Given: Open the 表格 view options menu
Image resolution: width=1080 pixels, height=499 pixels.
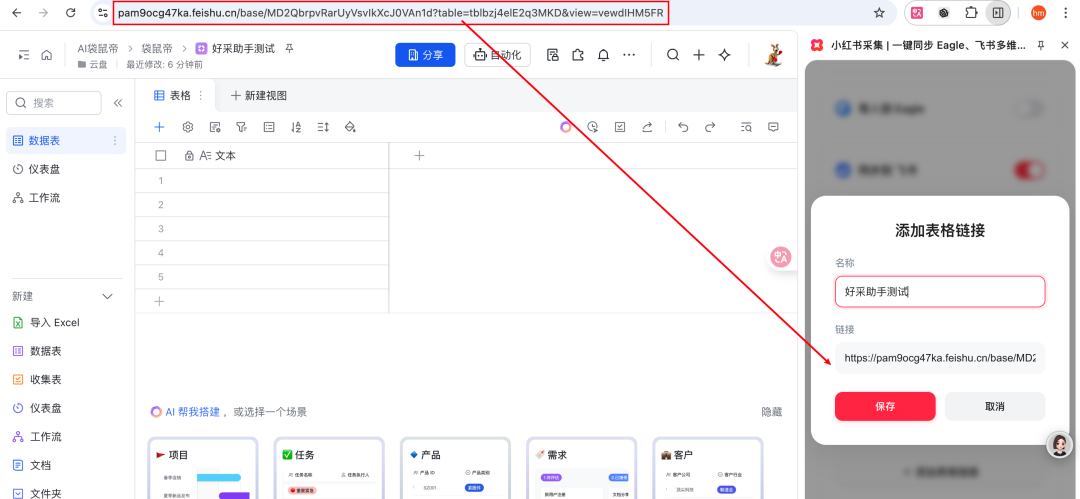Looking at the screenshot, I should pyautogui.click(x=201, y=95).
